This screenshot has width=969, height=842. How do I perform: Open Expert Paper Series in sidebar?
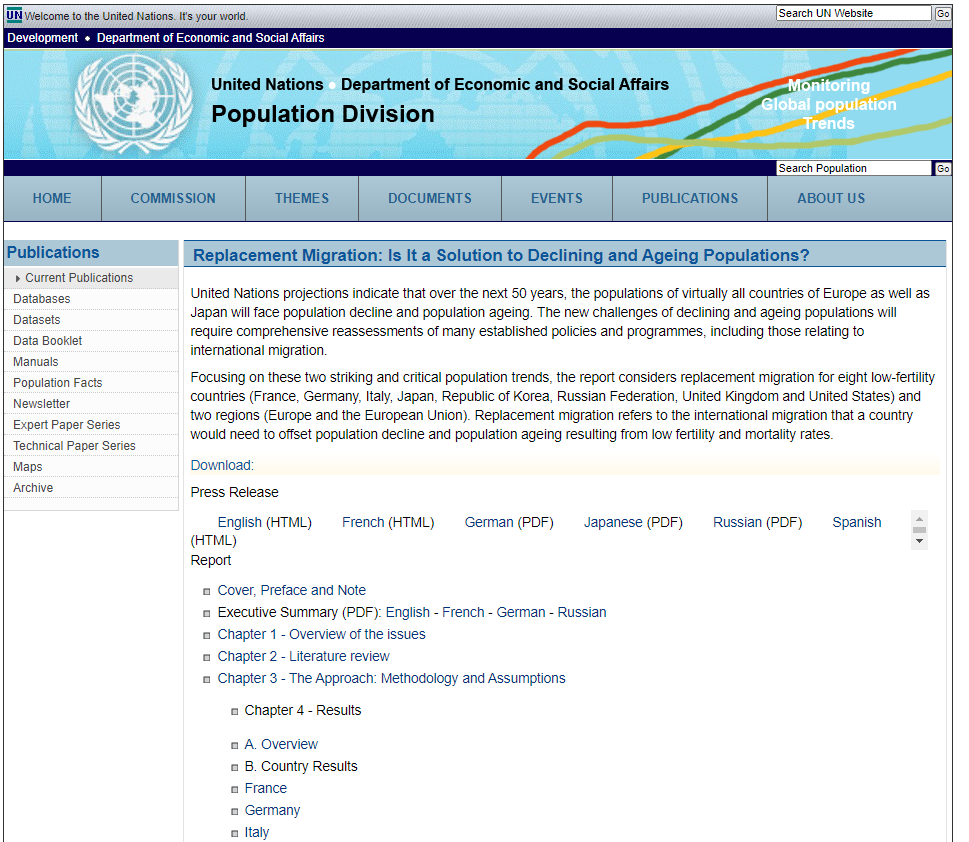[x=67, y=425]
